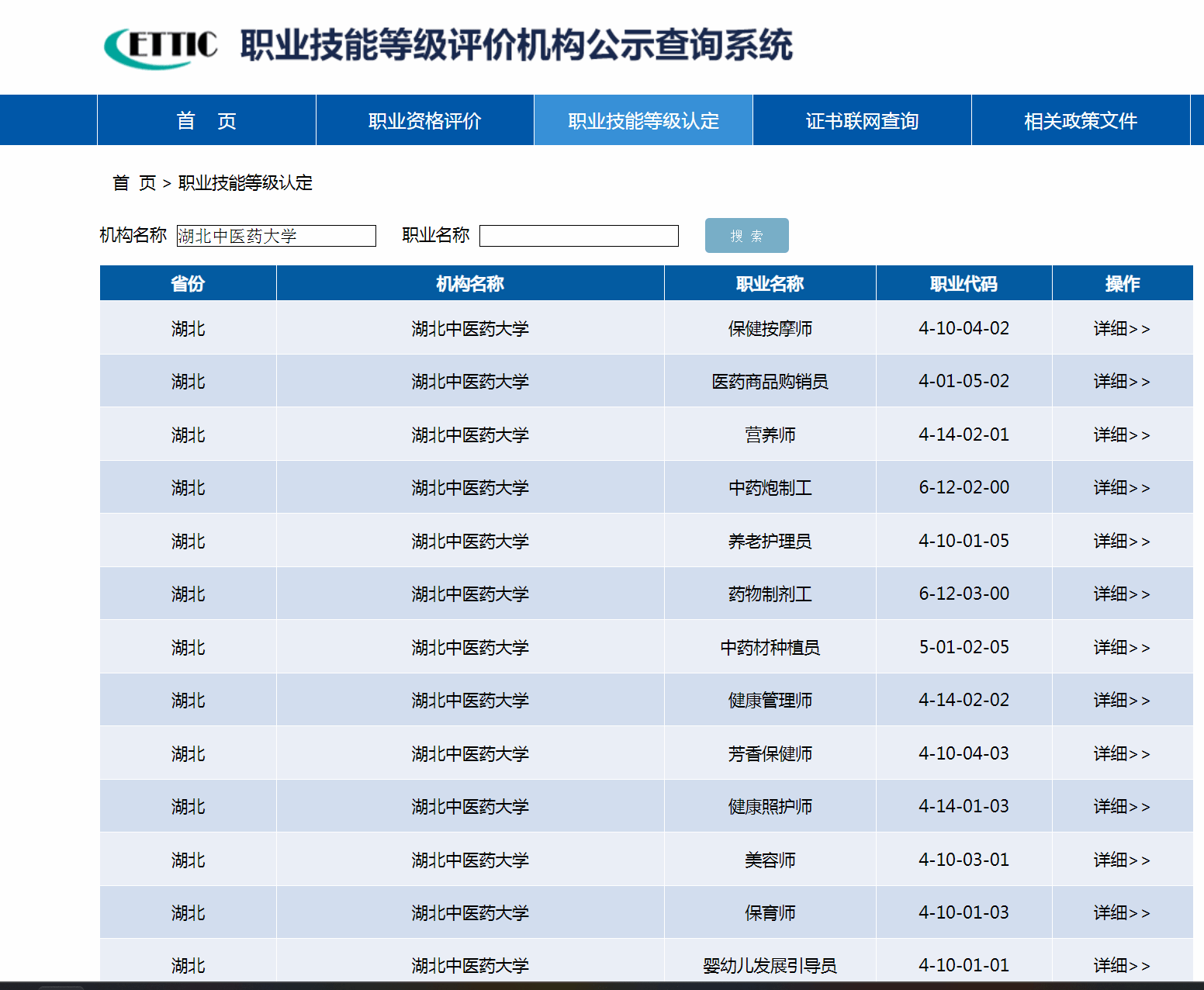Click the page title 职业技能等级评价机构公示查询系统
Screen dimensions: 1204x990
pos(517,45)
